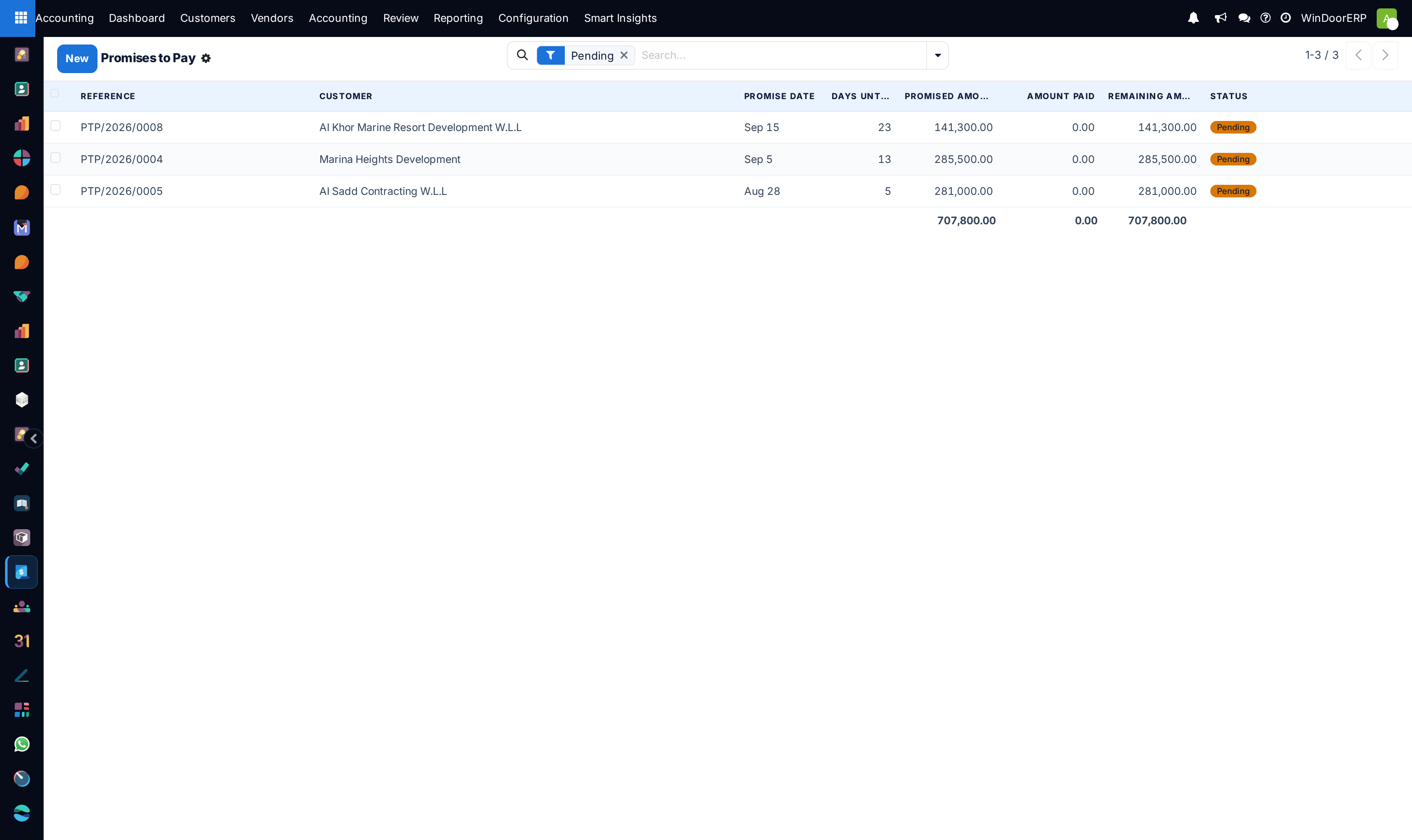Open the Sign pen-line app
This screenshot has height=840, width=1412.
(21, 676)
